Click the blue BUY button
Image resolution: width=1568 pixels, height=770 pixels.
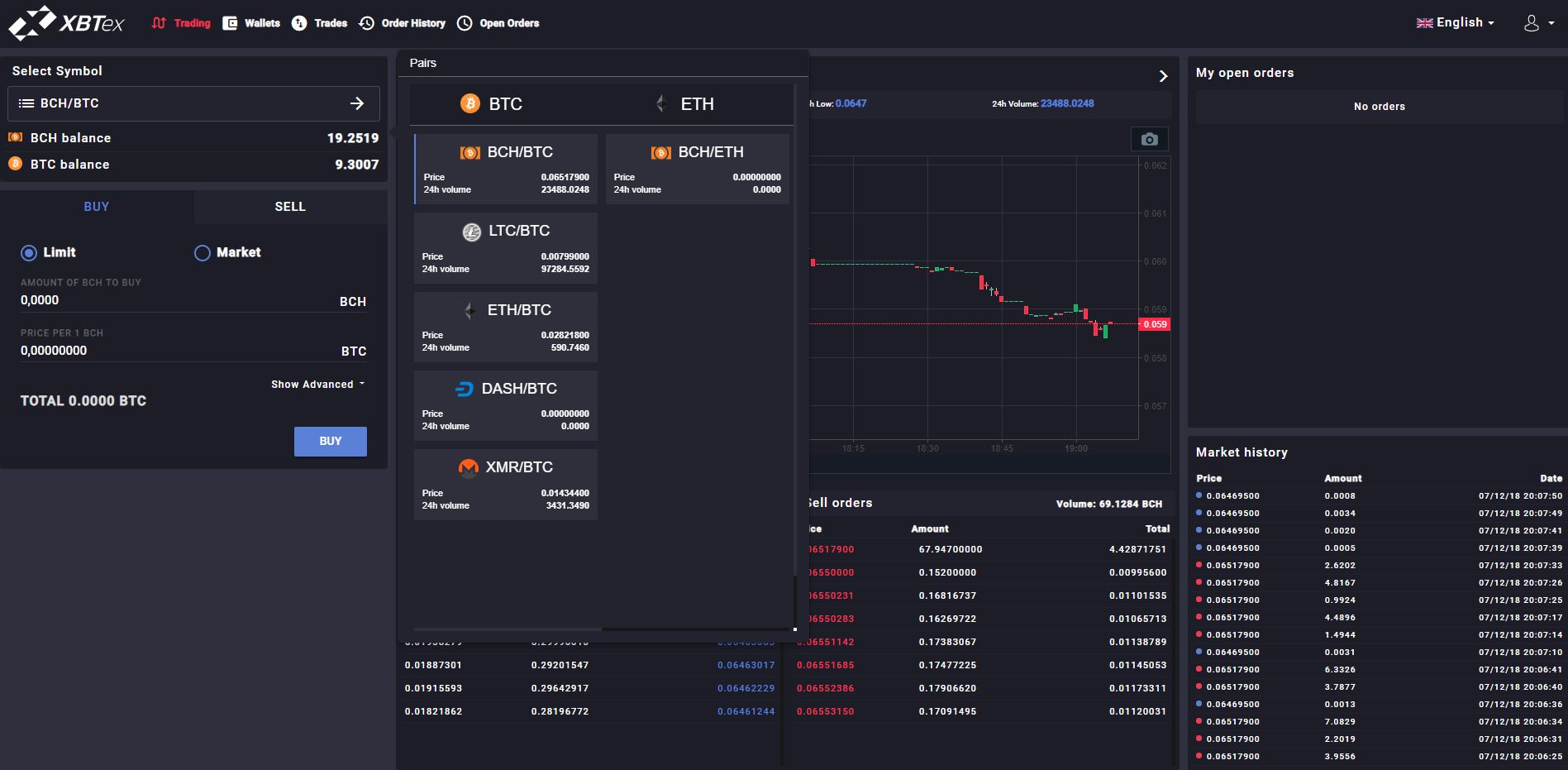331,442
